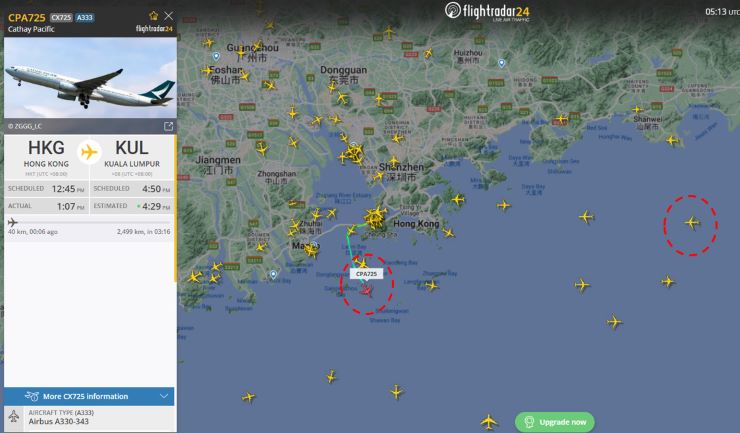Click the KUL Kuala Lumpur destination airport
The height and width of the screenshot is (433, 740).
pyautogui.click(x=132, y=154)
